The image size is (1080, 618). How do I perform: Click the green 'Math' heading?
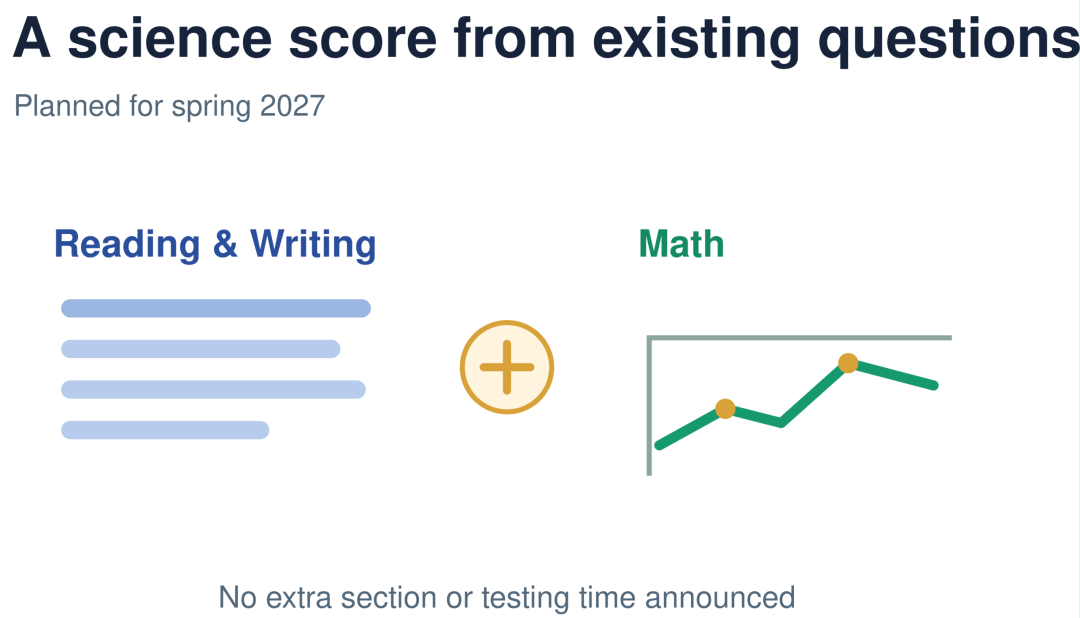(x=681, y=244)
